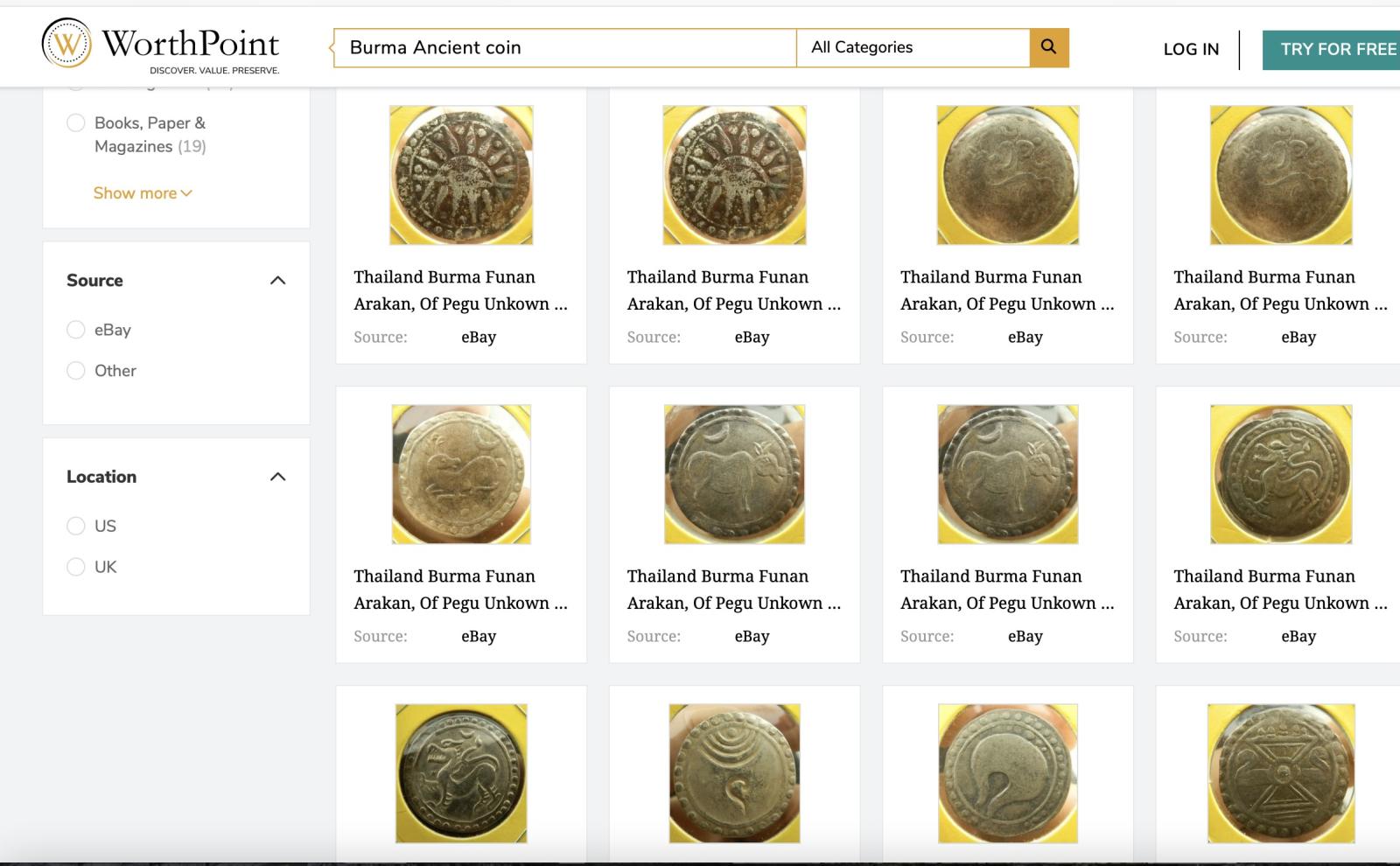Select the Other source radio button

[76, 371]
